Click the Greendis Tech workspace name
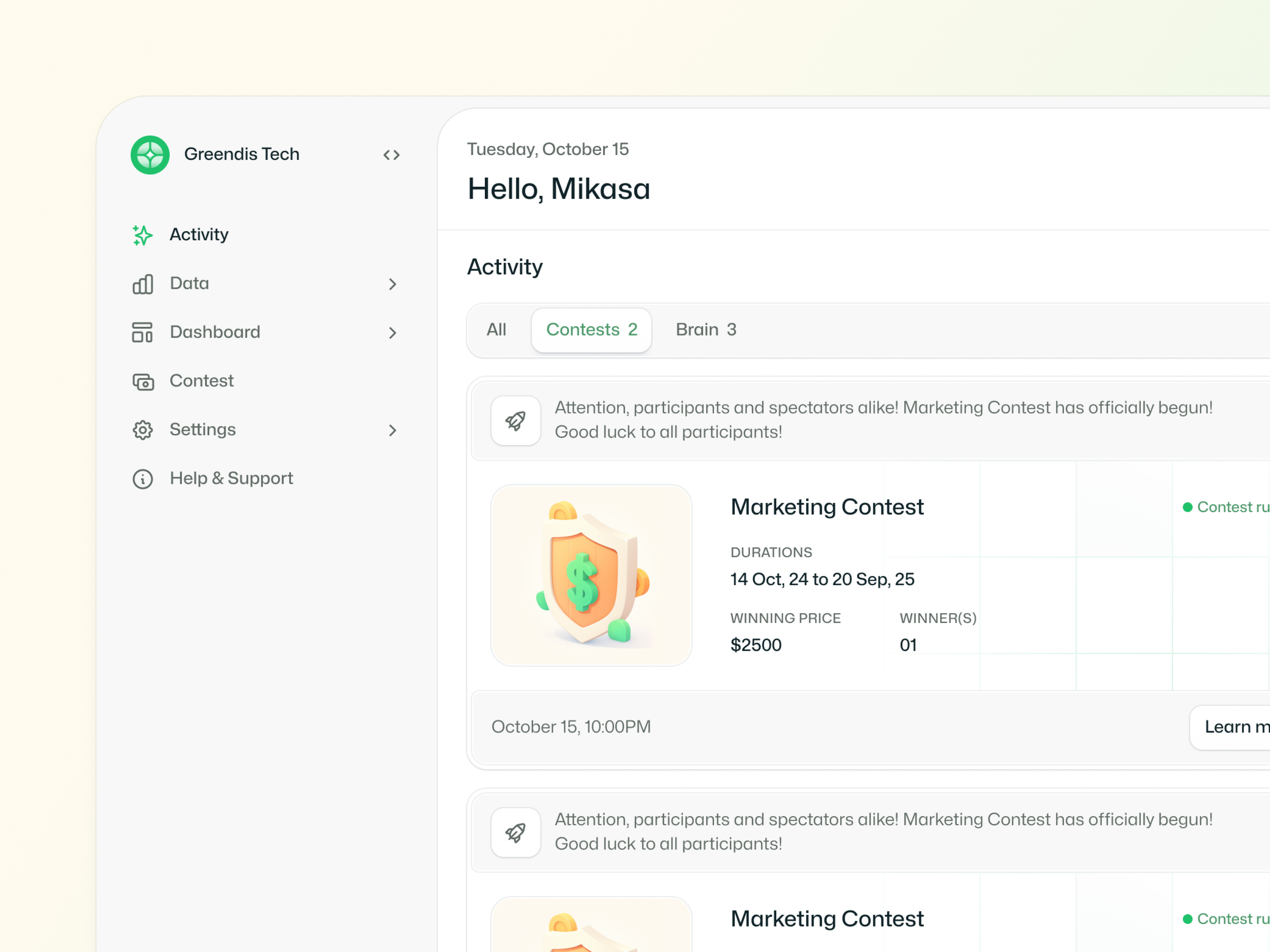This screenshot has width=1270, height=952. pos(242,154)
